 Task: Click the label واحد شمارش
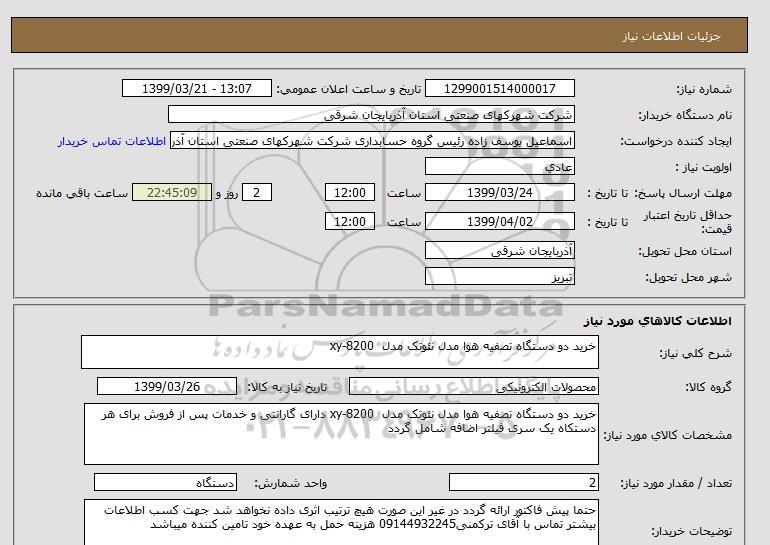[x=291, y=484]
